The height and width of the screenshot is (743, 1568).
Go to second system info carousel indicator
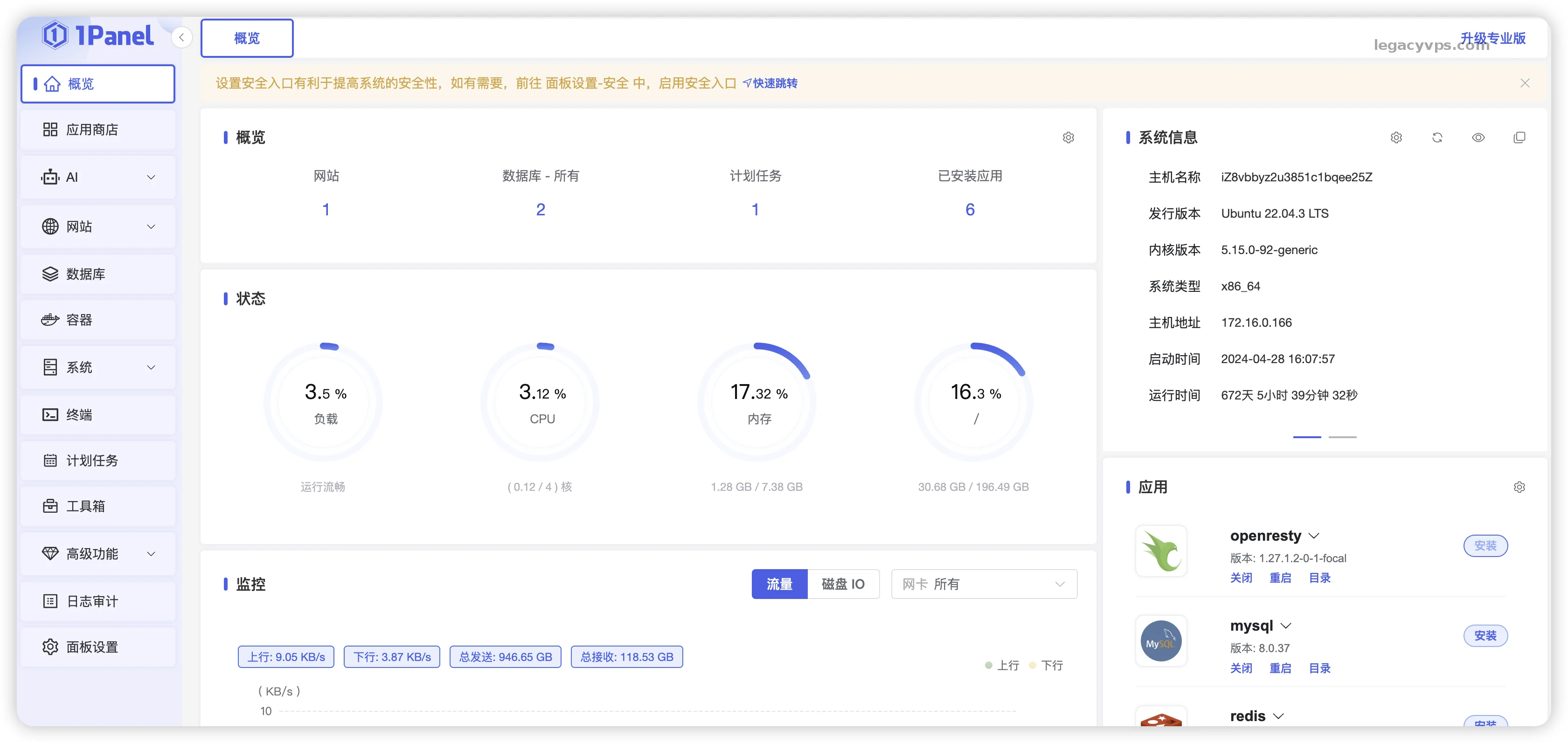tap(1342, 437)
